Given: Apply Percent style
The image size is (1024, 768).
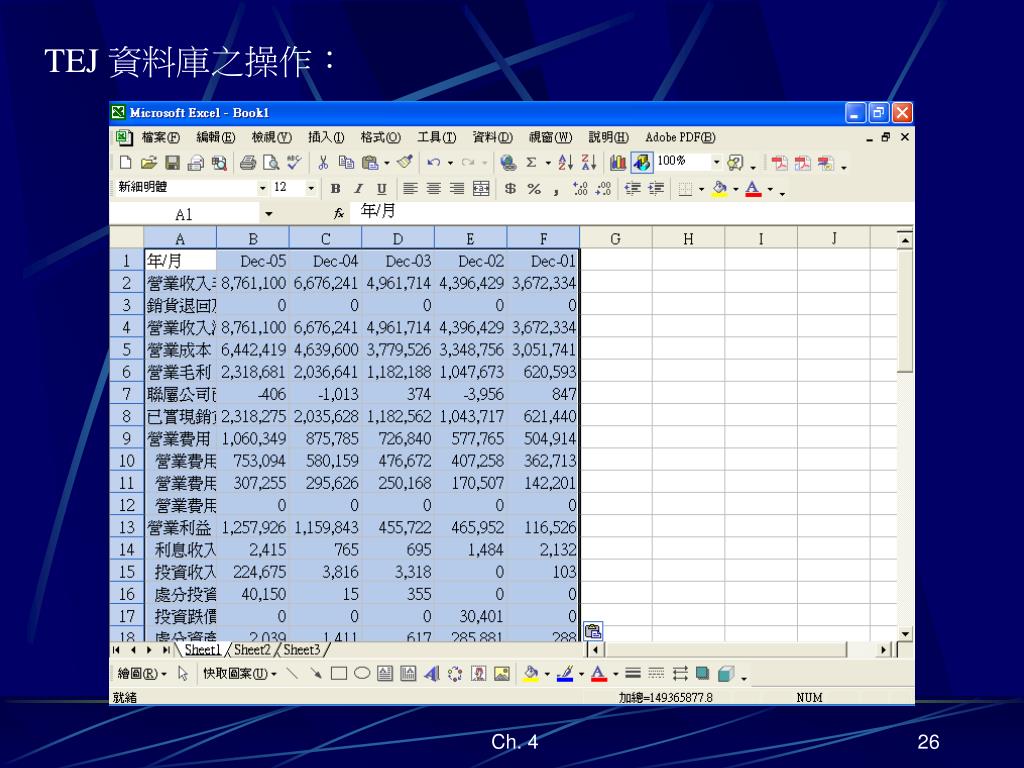Looking at the screenshot, I should click(x=534, y=189).
